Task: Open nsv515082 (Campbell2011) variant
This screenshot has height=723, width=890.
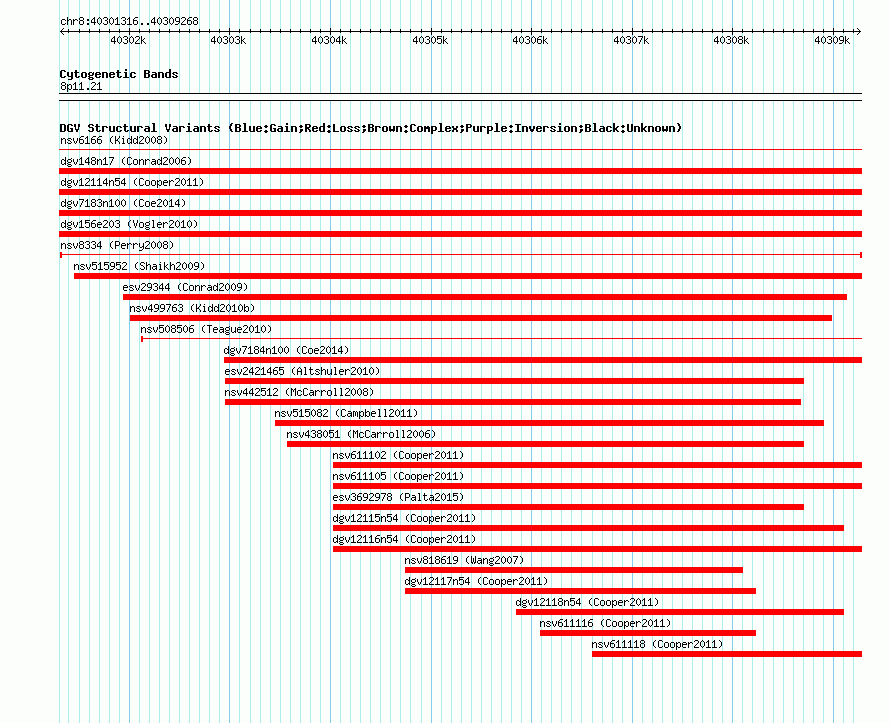Action: coord(346,413)
